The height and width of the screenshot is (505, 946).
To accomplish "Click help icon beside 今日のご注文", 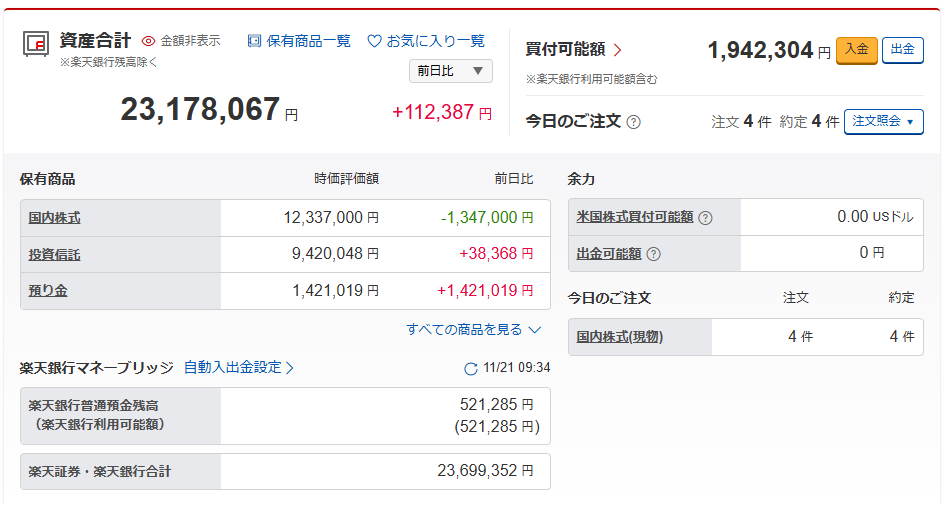I will (633, 122).
